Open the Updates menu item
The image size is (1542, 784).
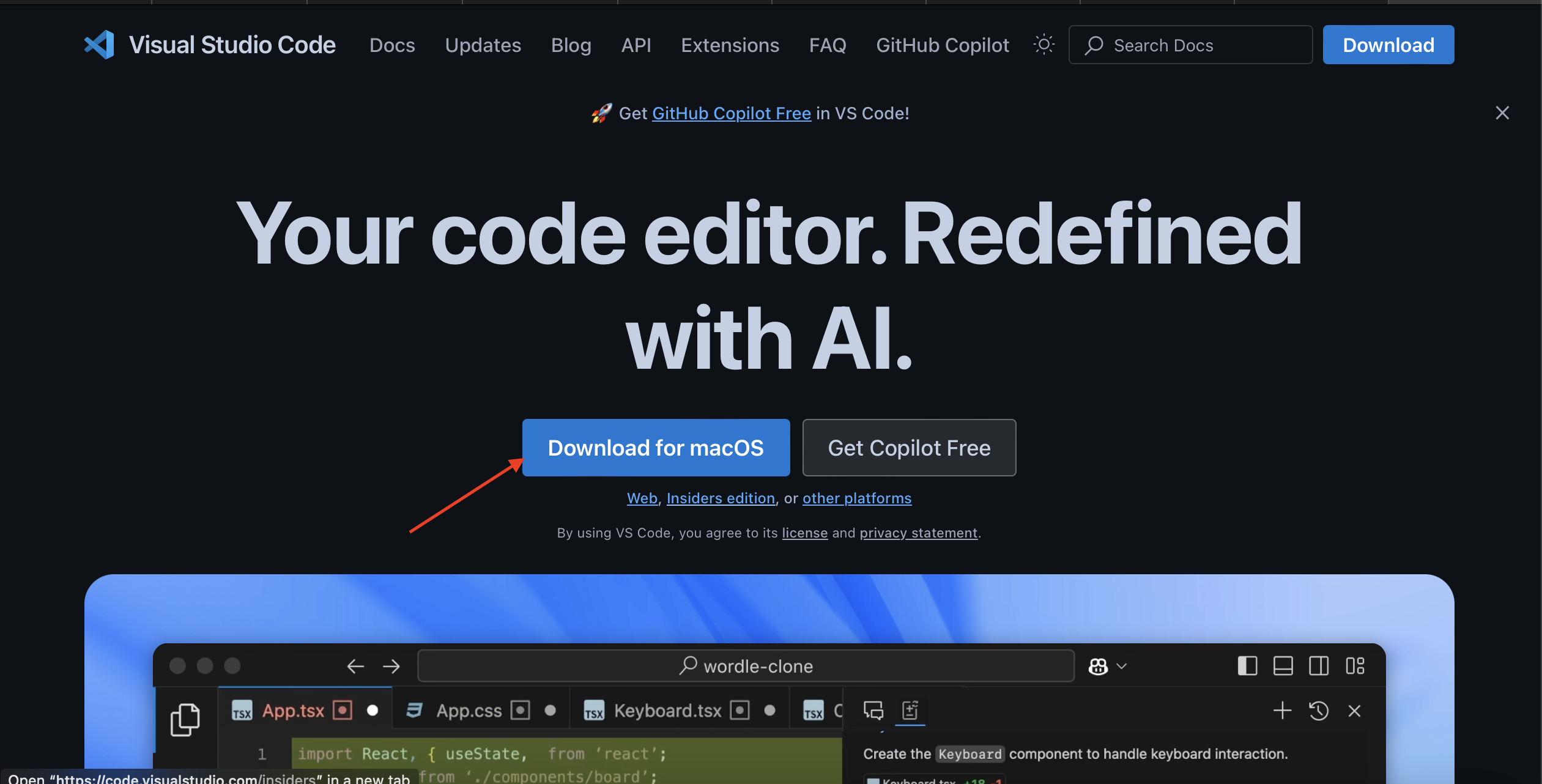[483, 45]
